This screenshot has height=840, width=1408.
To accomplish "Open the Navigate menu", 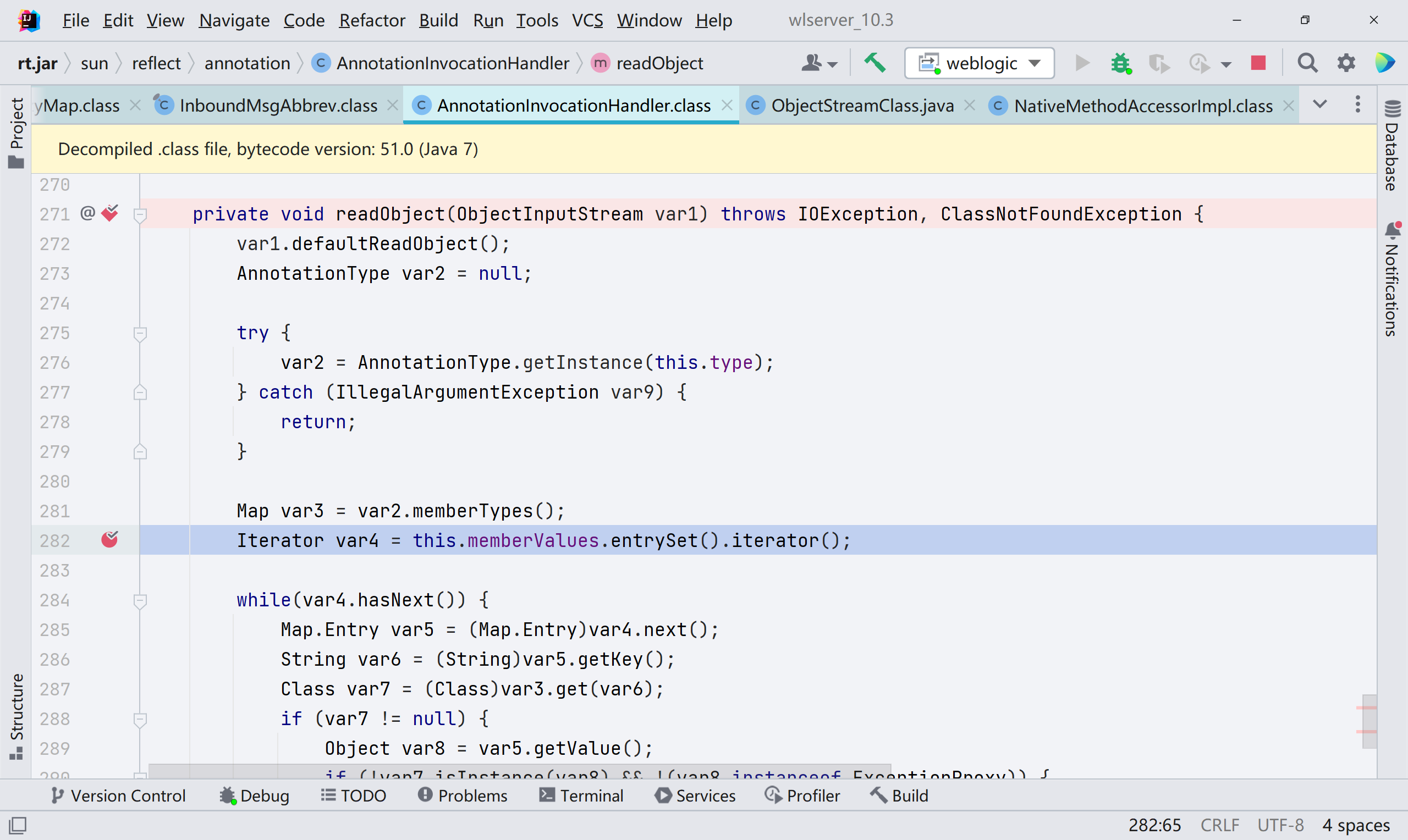I will click(x=234, y=20).
